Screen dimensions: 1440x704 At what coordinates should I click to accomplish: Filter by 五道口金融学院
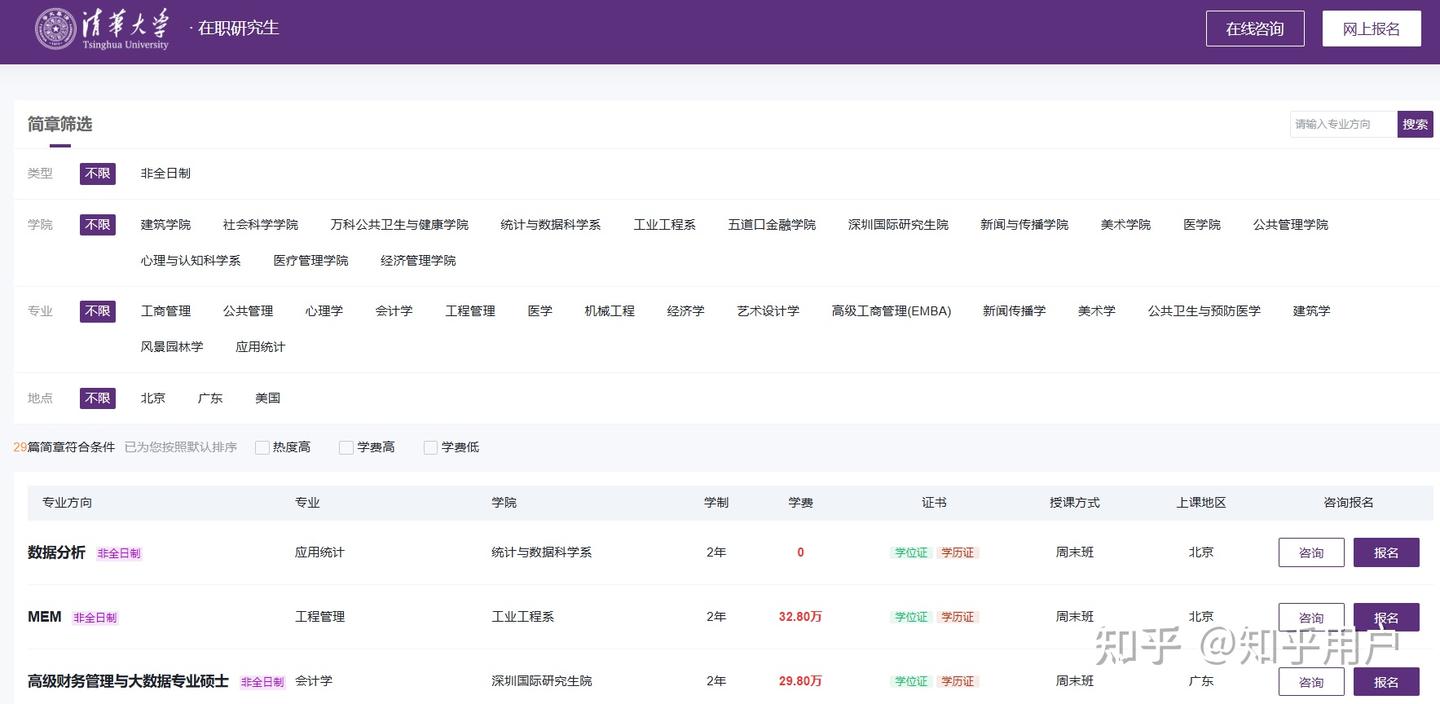tap(772, 225)
